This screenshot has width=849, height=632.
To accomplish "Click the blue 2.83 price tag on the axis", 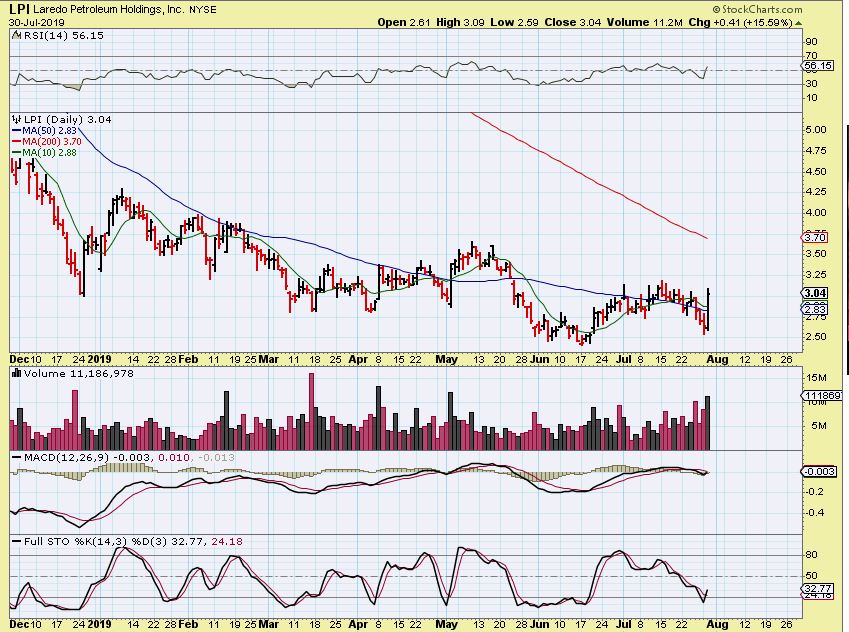I will [x=814, y=309].
